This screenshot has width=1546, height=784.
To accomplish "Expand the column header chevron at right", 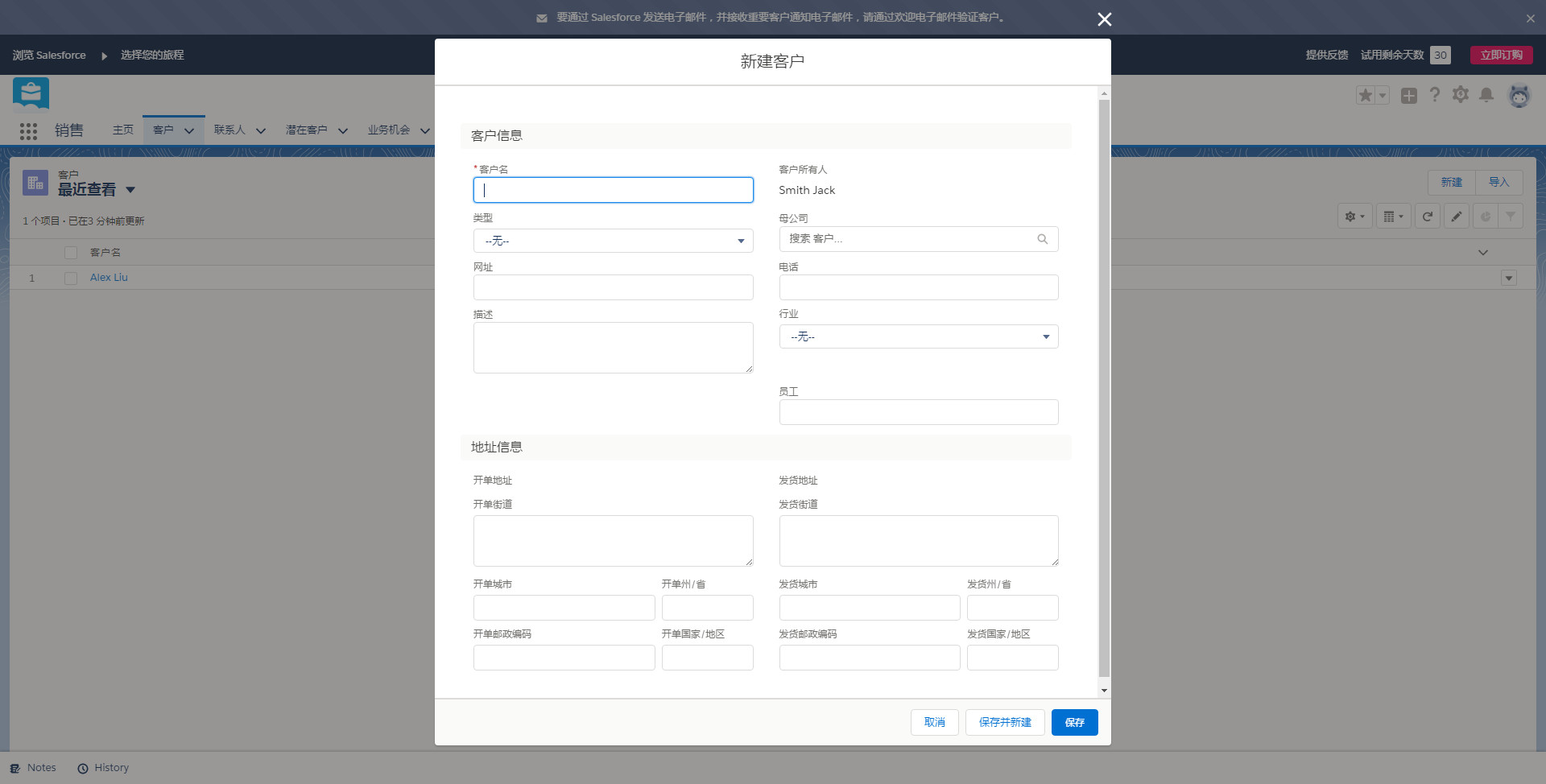I will 1483,253.
